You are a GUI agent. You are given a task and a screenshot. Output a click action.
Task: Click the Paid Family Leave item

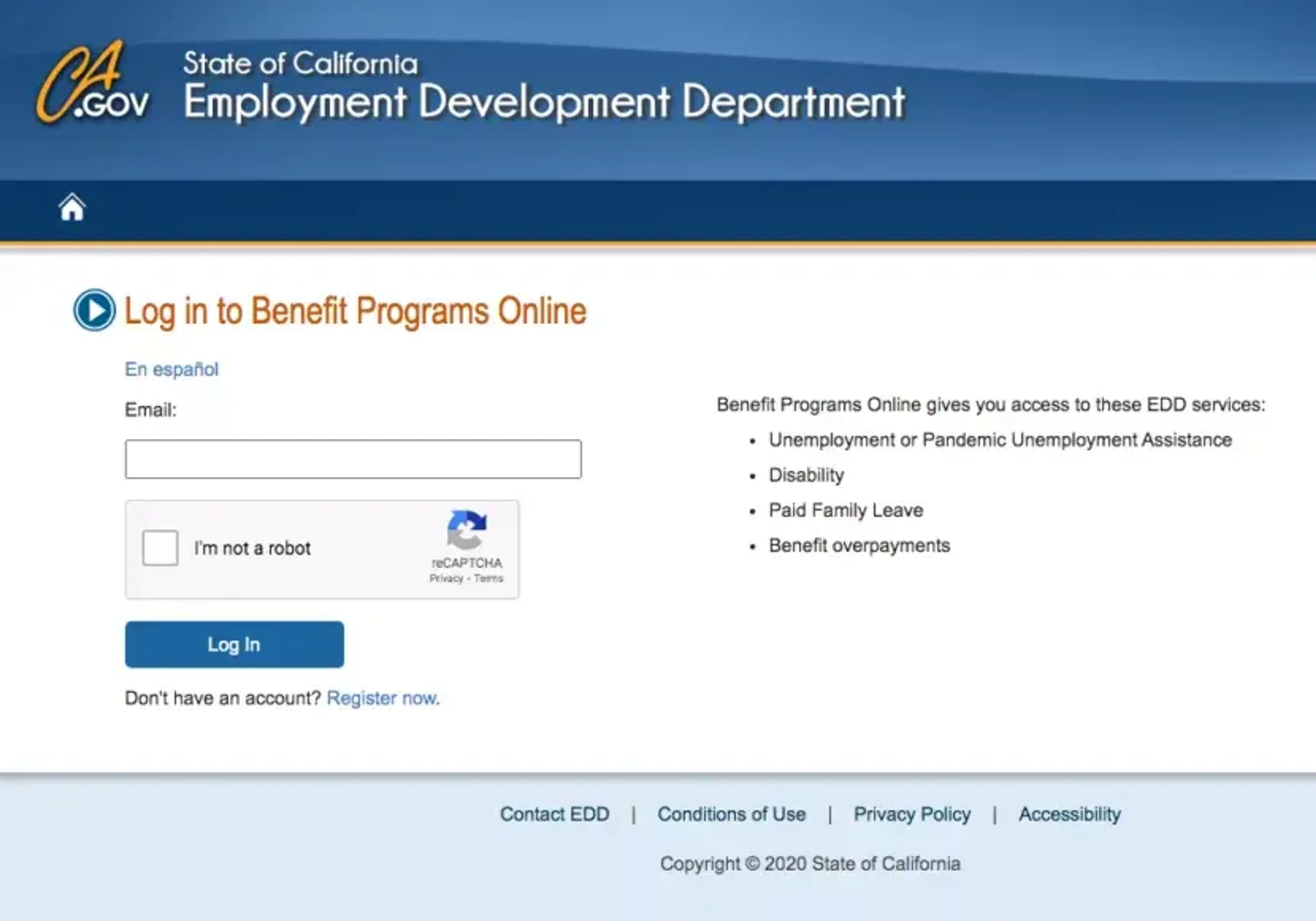(845, 510)
